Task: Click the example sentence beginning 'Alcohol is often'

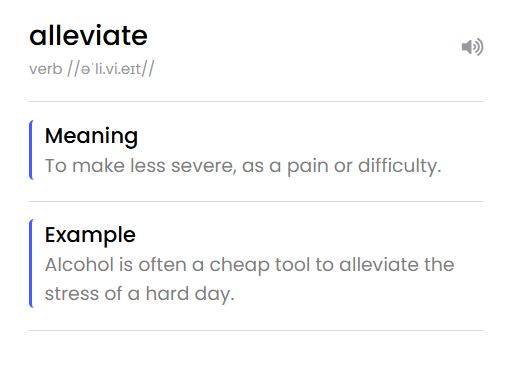Action: click(x=249, y=279)
